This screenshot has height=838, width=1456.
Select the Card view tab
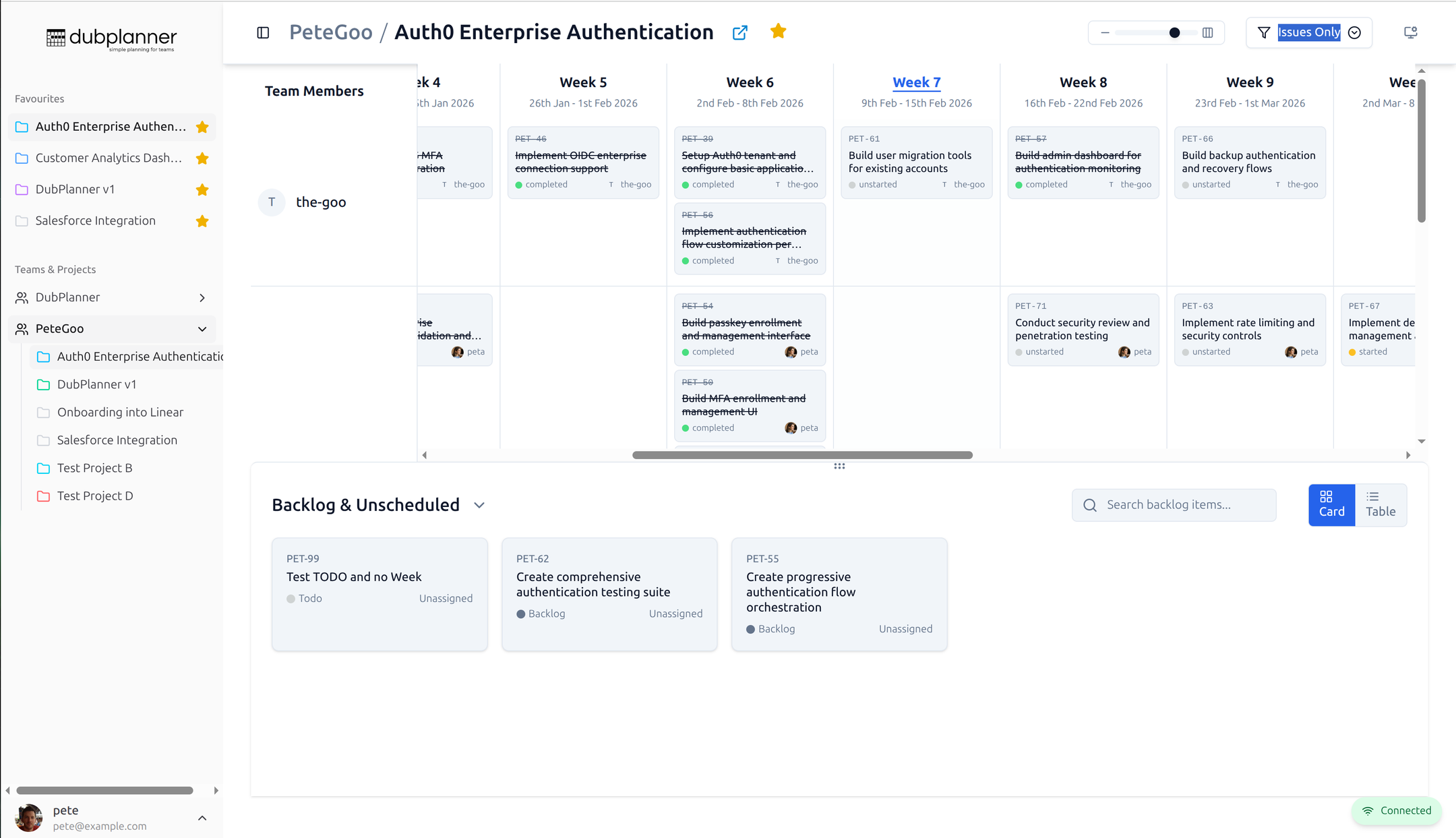(x=1331, y=504)
